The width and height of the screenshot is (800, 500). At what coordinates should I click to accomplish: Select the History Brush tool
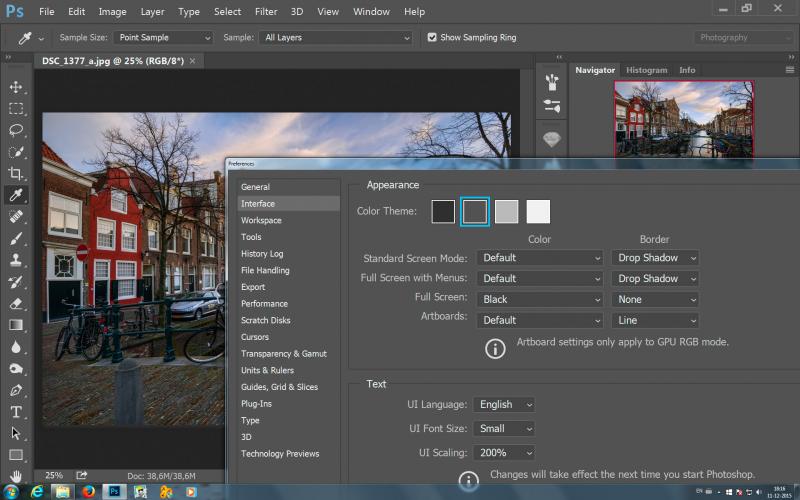click(16, 282)
